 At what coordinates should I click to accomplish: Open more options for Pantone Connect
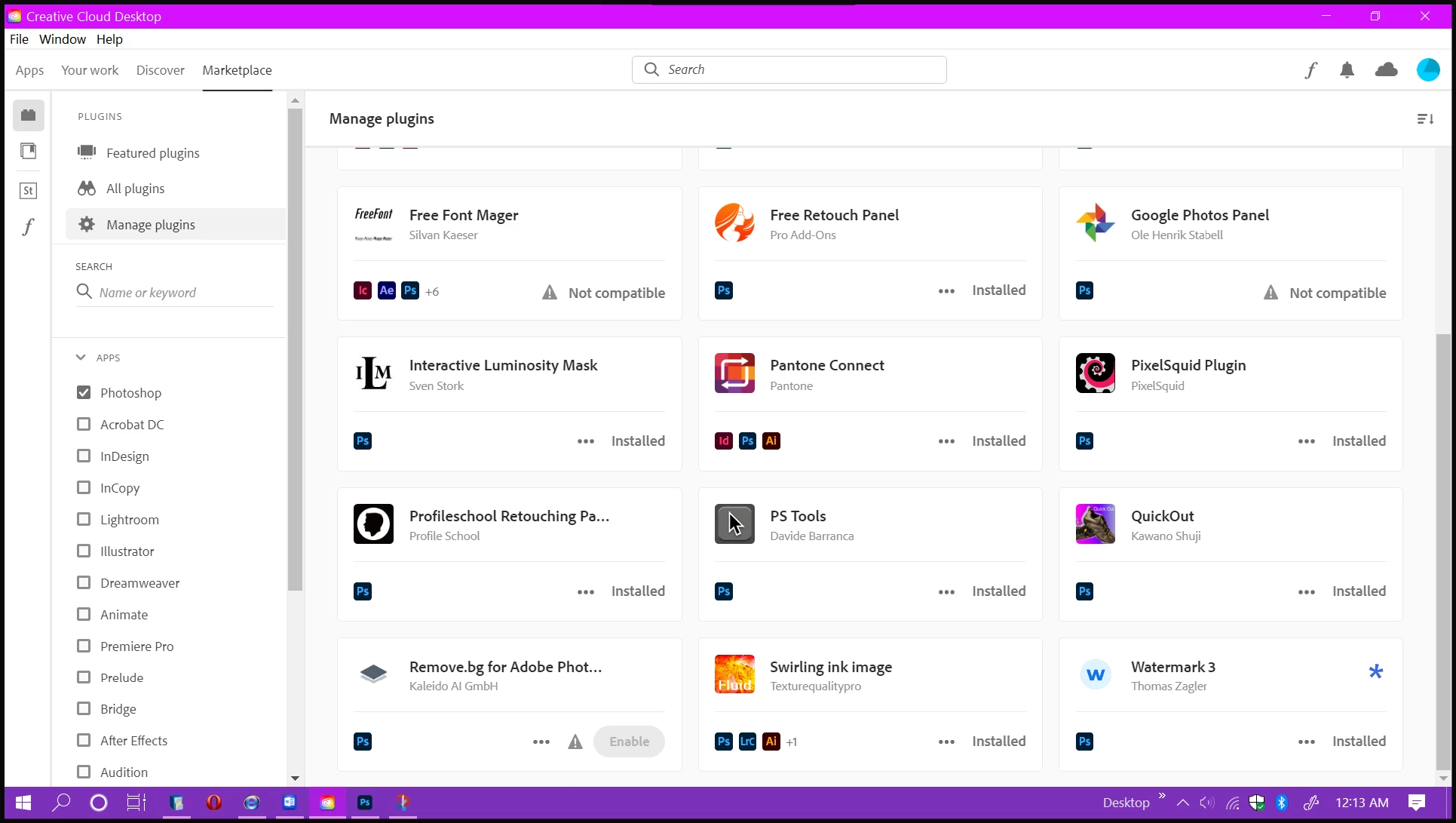tap(946, 441)
